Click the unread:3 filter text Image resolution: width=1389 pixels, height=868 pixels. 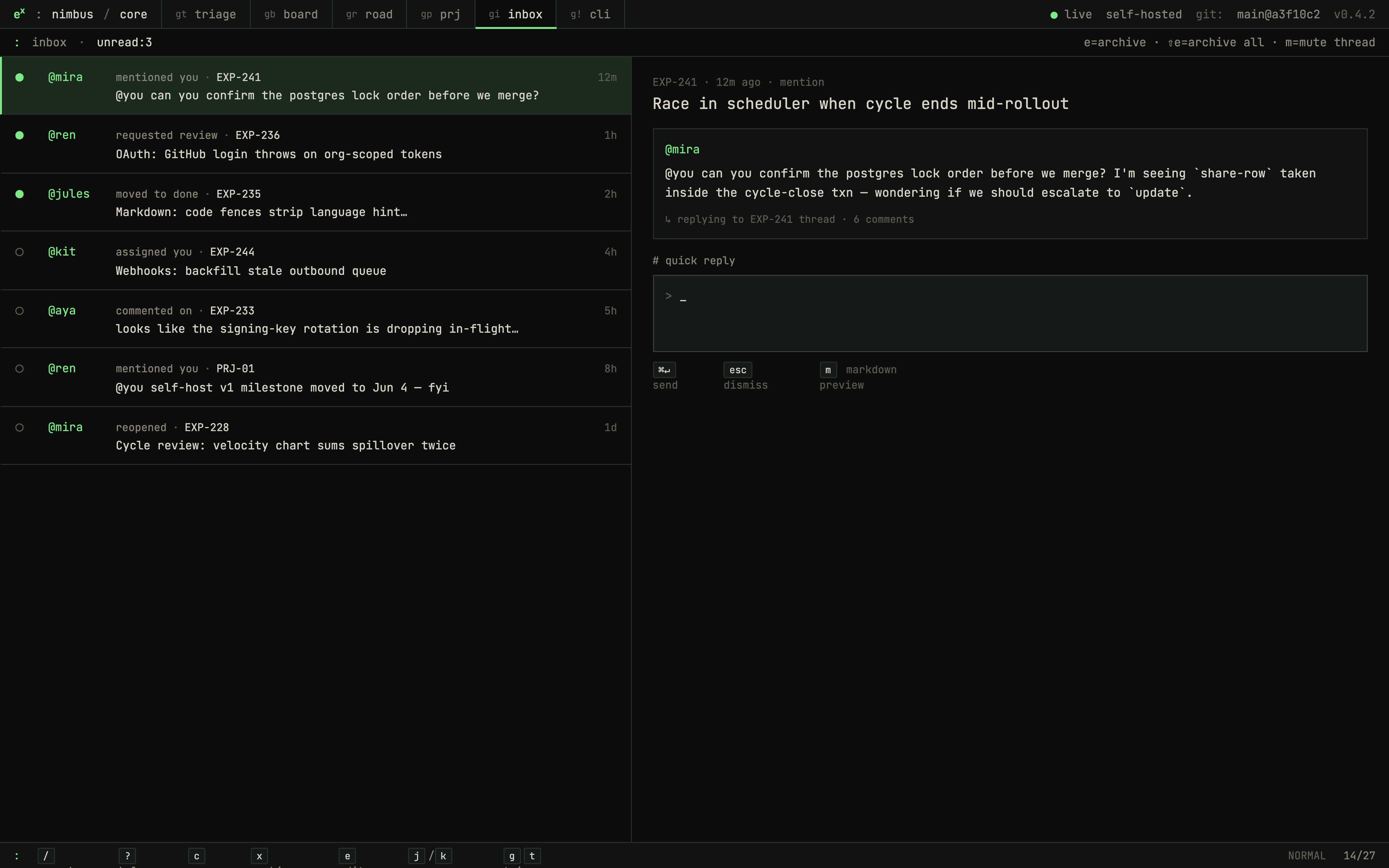coord(124,42)
